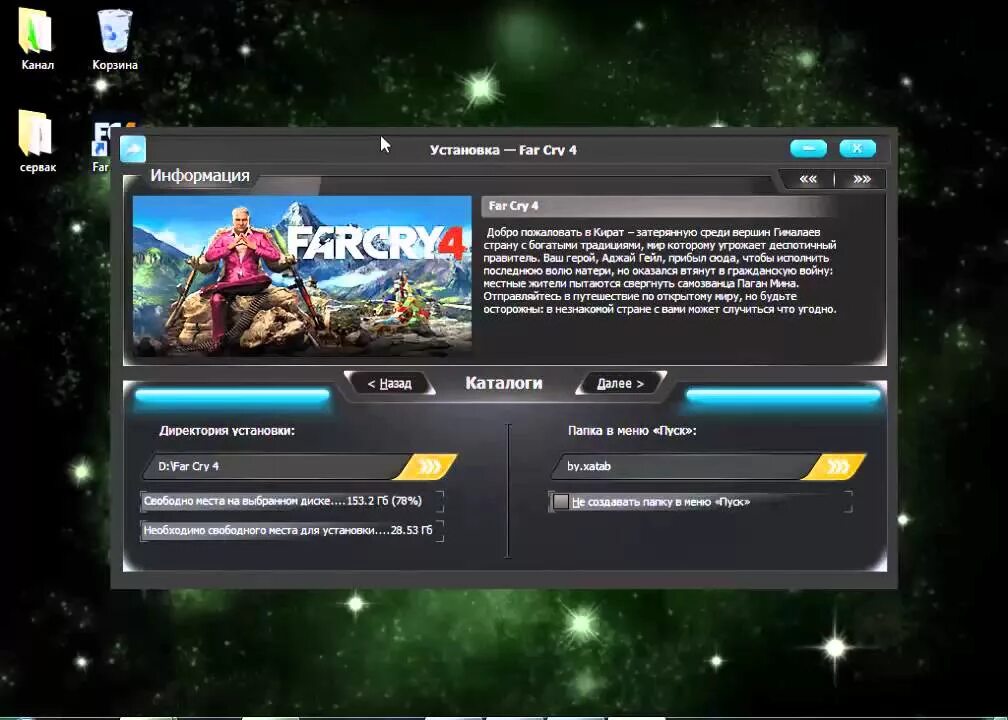Image resolution: width=1008 pixels, height=720 pixels.
Task: Click the Информация panel heading
Action: point(200,176)
